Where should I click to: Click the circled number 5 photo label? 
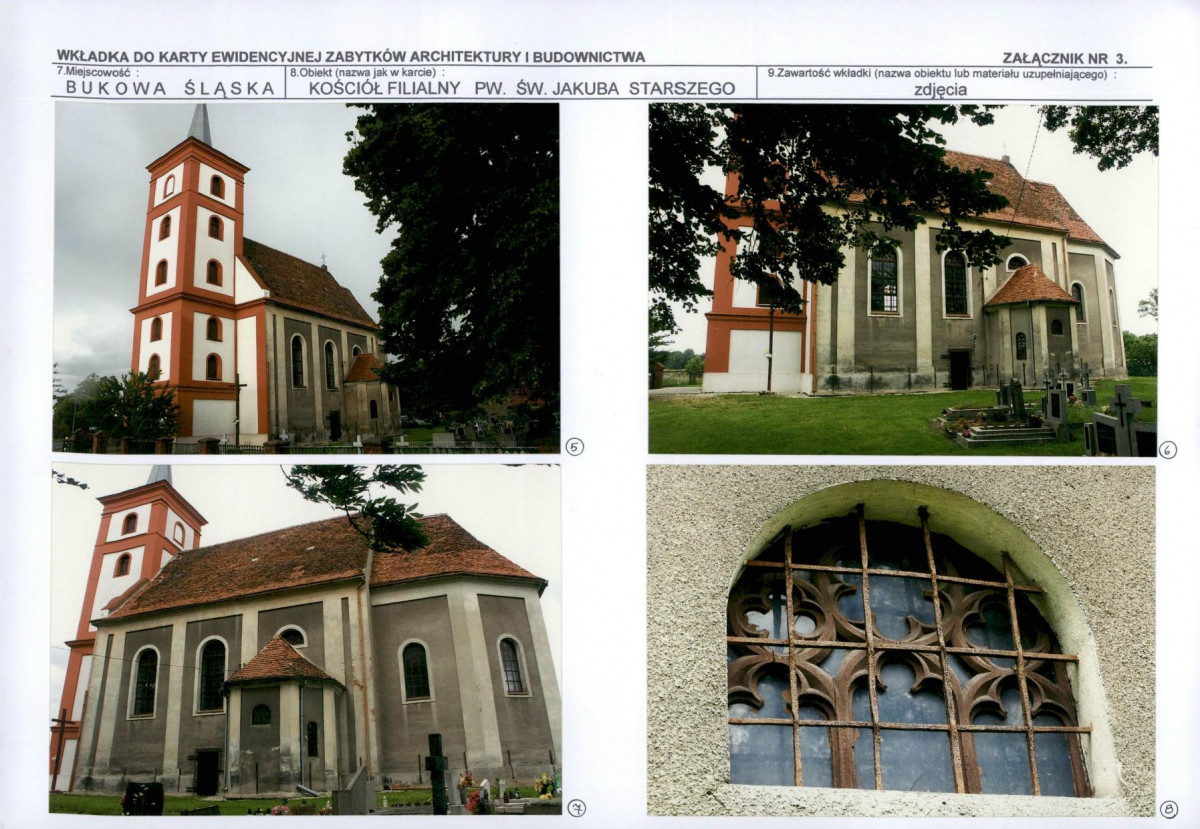[574, 447]
